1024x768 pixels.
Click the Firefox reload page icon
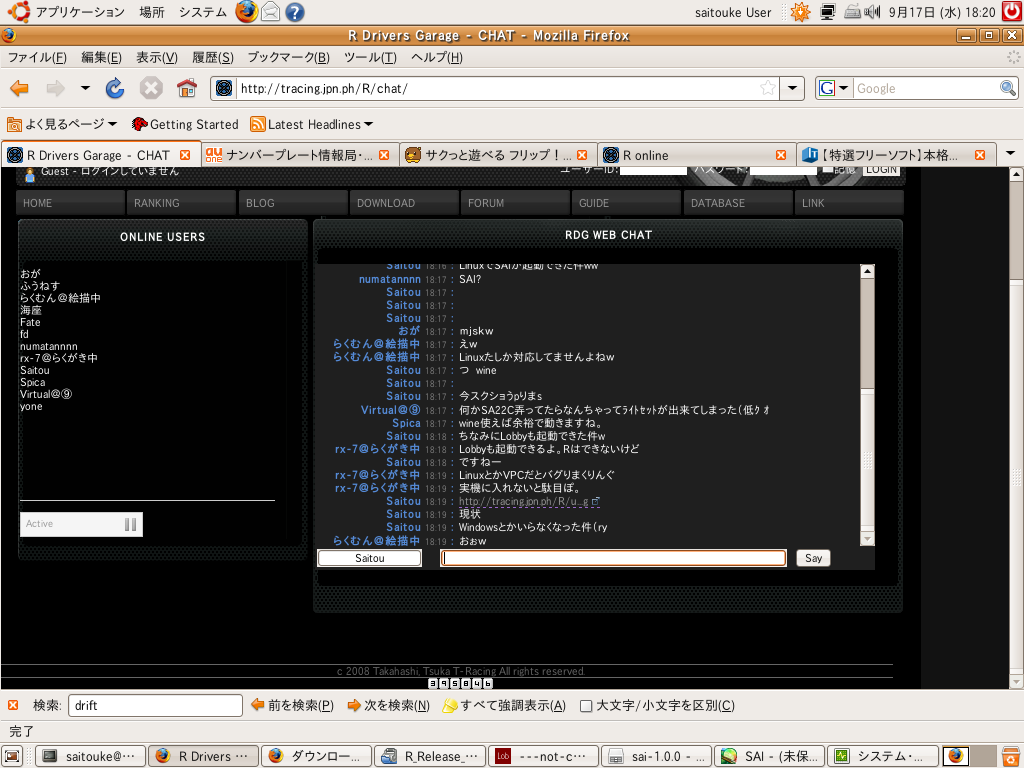[x=115, y=89]
